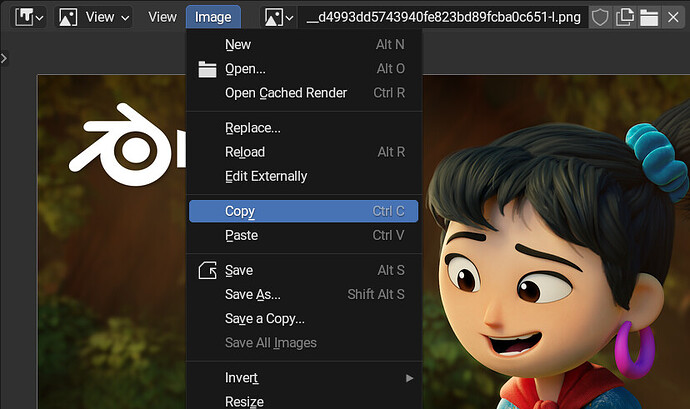
Task: Select Save a Copy...
Action: click(303, 318)
